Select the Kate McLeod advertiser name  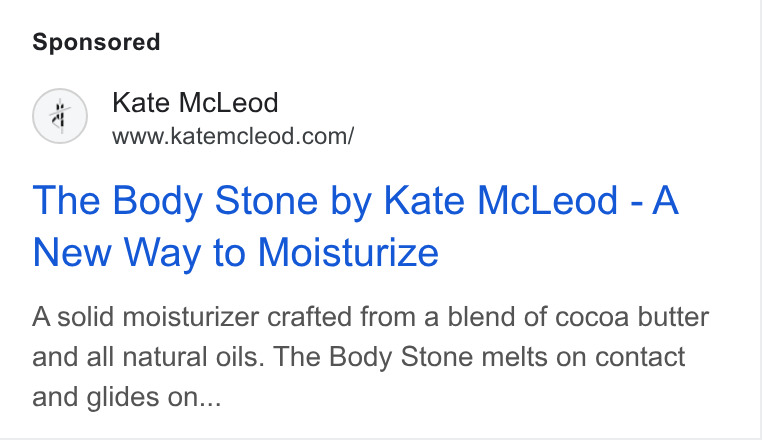tap(195, 103)
